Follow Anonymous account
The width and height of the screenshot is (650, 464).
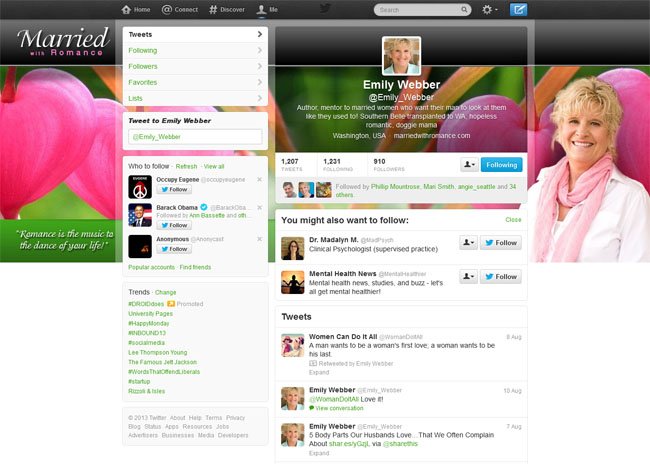(x=174, y=249)
